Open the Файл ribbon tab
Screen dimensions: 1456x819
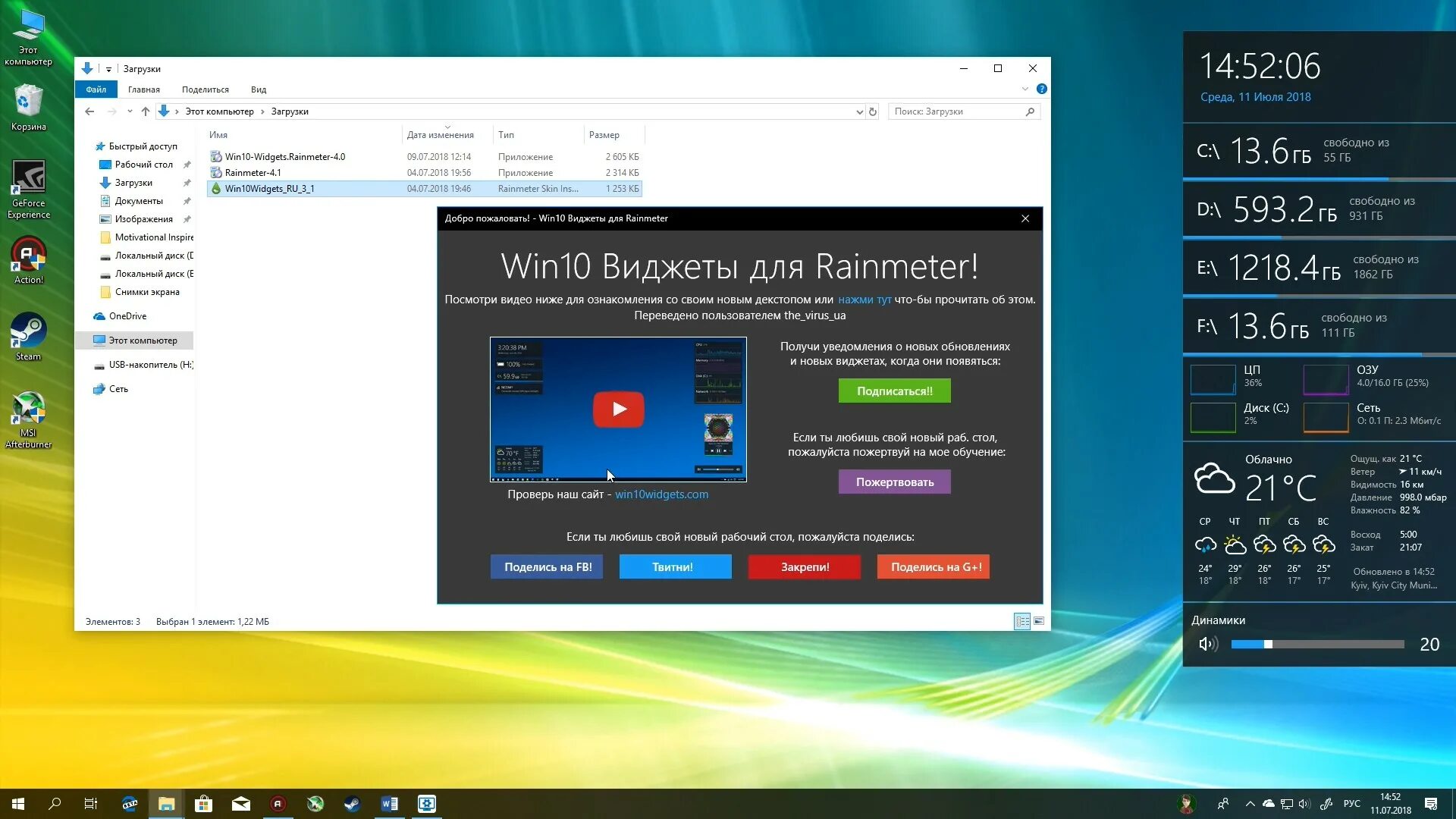96,89
